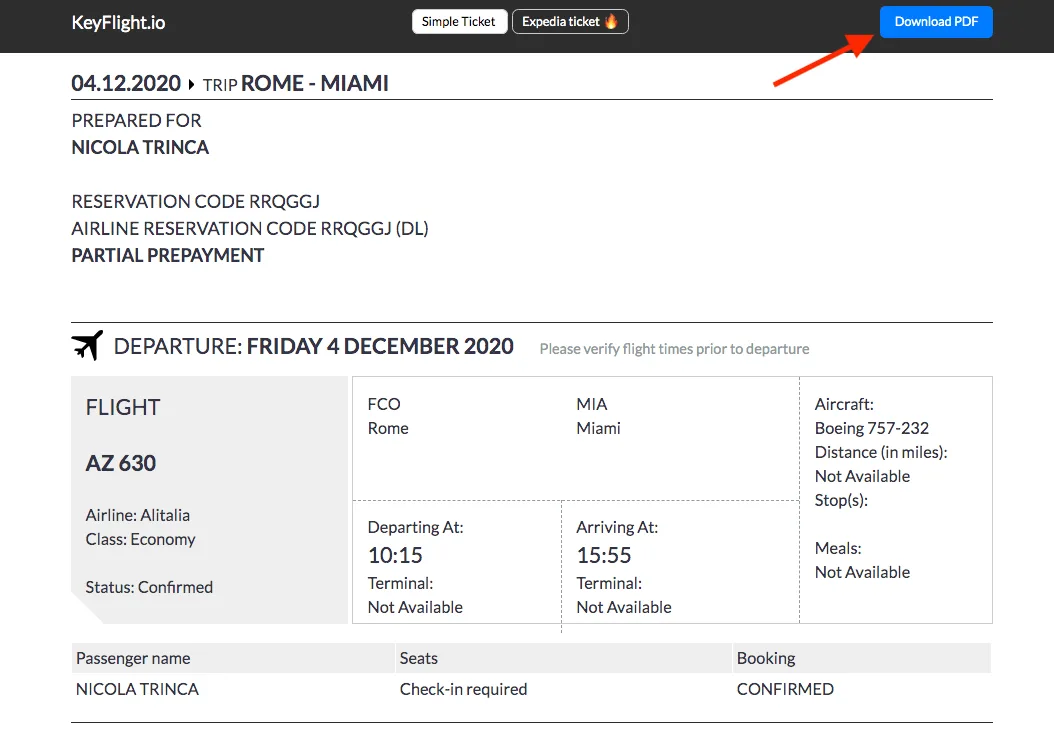Select the NICOLA TRINCA name under Prepared For
The width and height of the screenshot is (1054, 754).
140,147
